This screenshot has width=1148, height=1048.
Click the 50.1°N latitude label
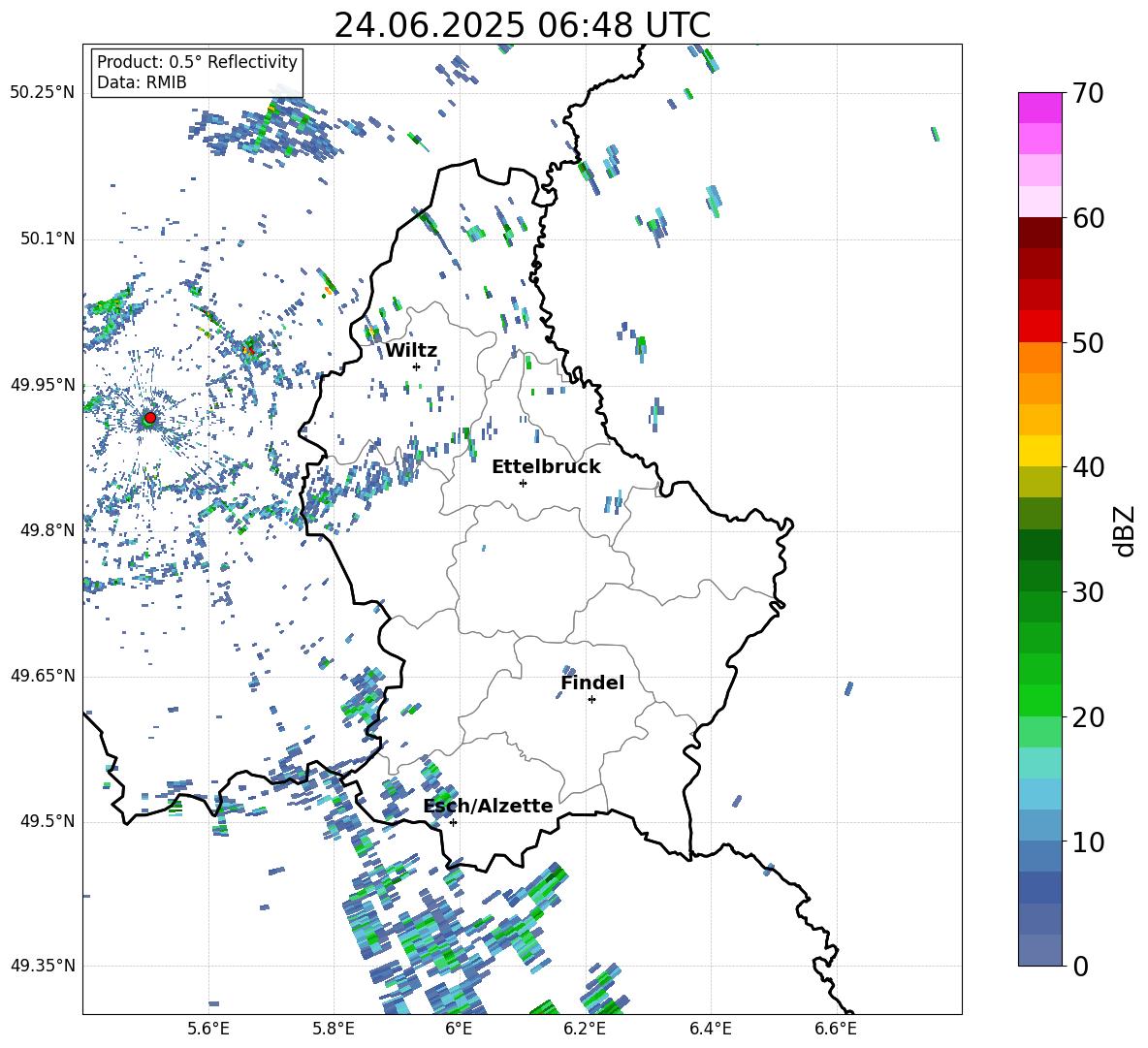[x=47, y=238]
